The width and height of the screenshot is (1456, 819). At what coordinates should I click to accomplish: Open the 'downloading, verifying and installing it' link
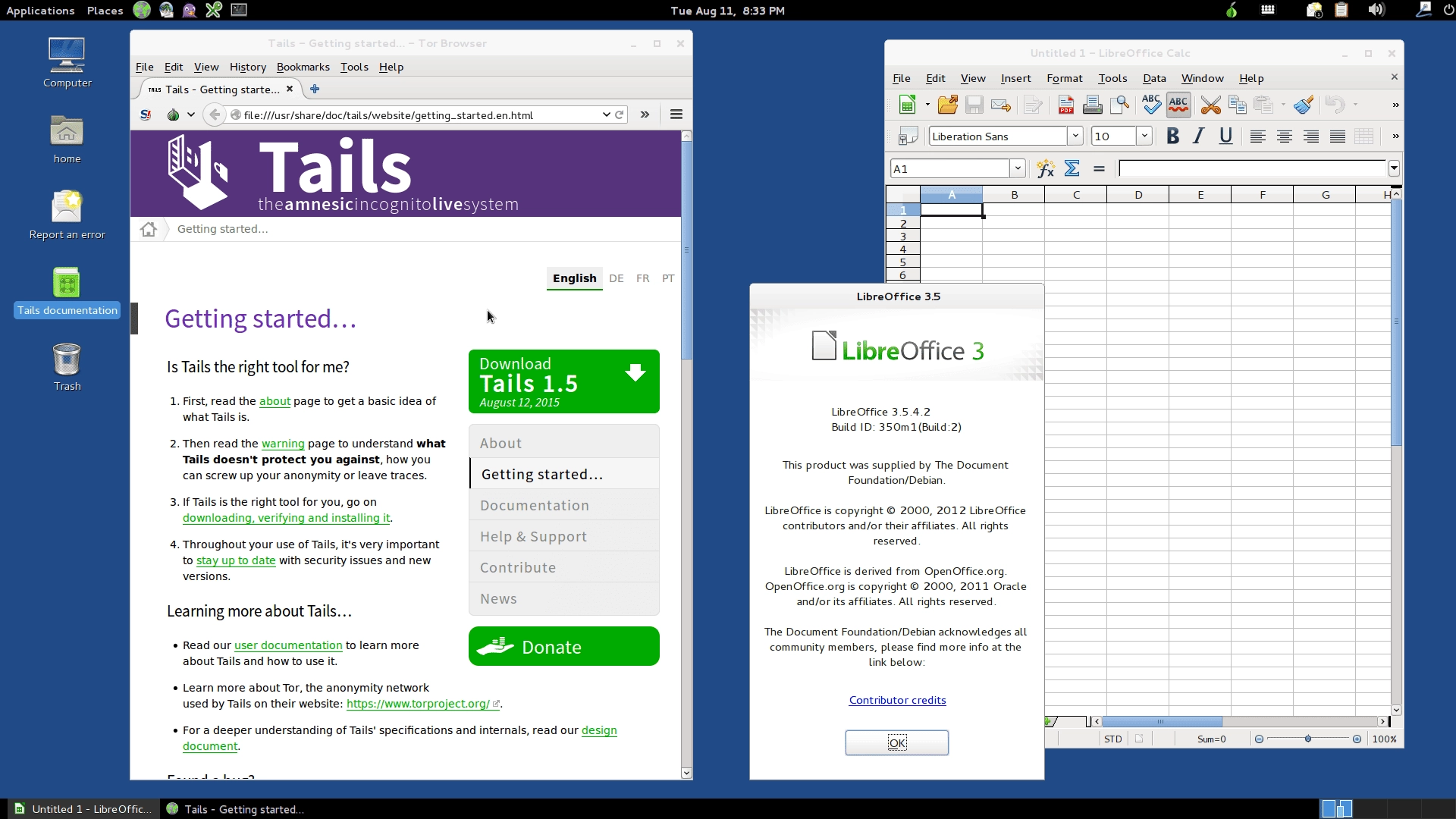pos(286,518)
